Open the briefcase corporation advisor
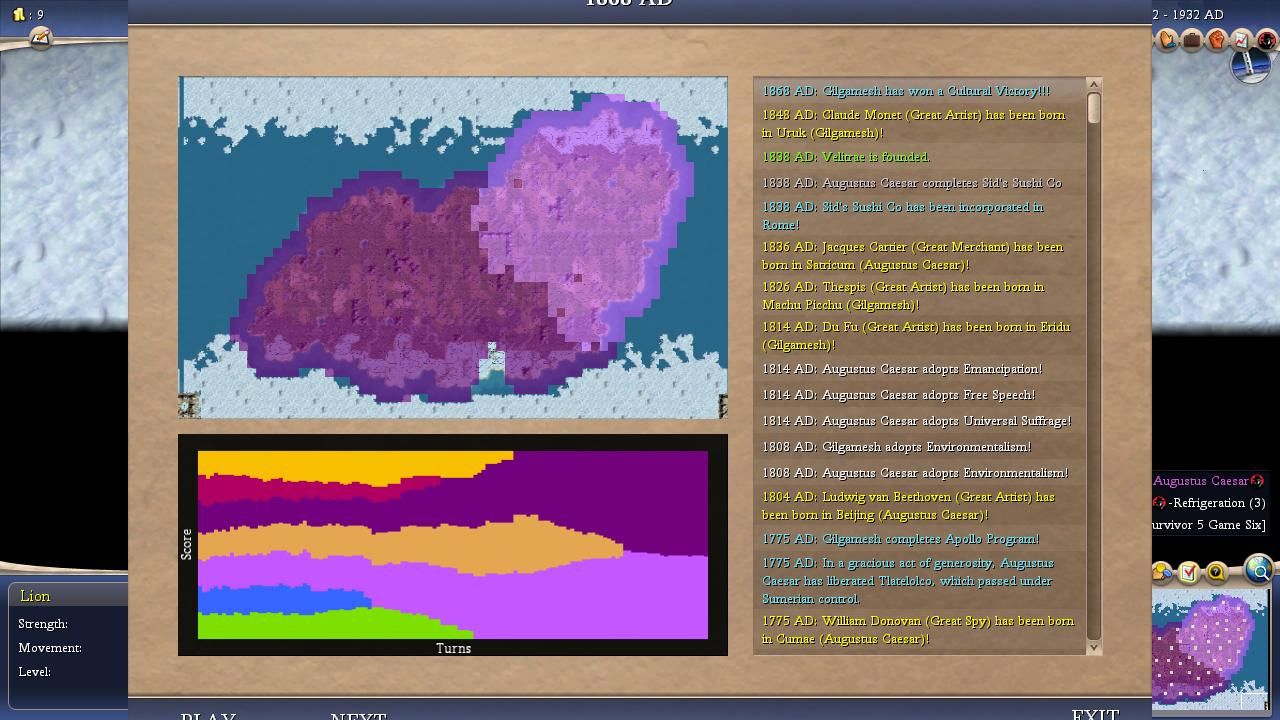This screenshot has width=1280, height=720. click(x=1192, y=40)
